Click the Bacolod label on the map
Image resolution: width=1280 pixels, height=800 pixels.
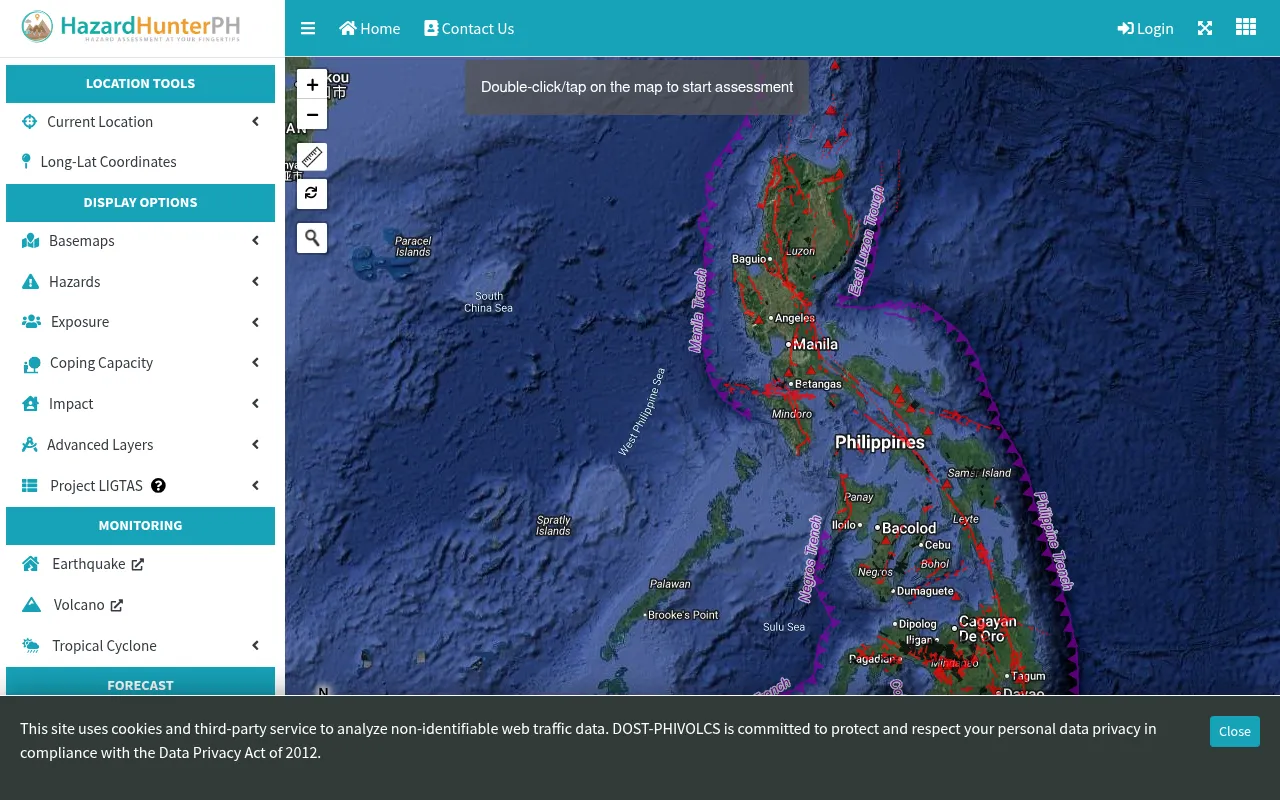909,528
